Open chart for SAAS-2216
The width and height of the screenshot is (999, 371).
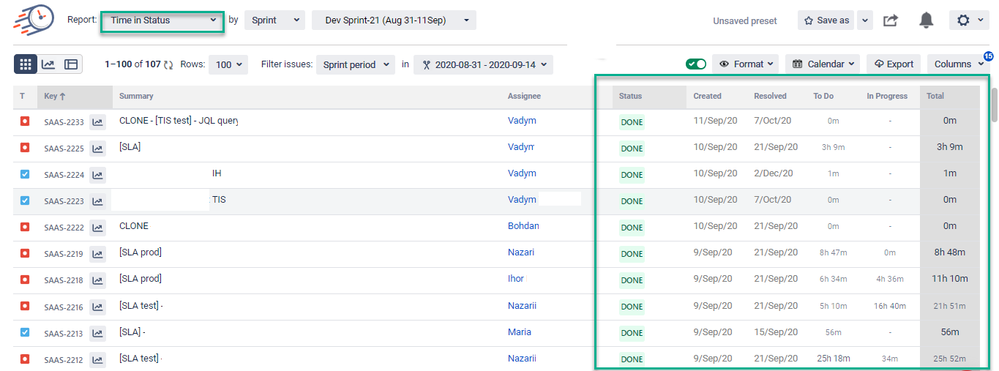coord(97,307)
